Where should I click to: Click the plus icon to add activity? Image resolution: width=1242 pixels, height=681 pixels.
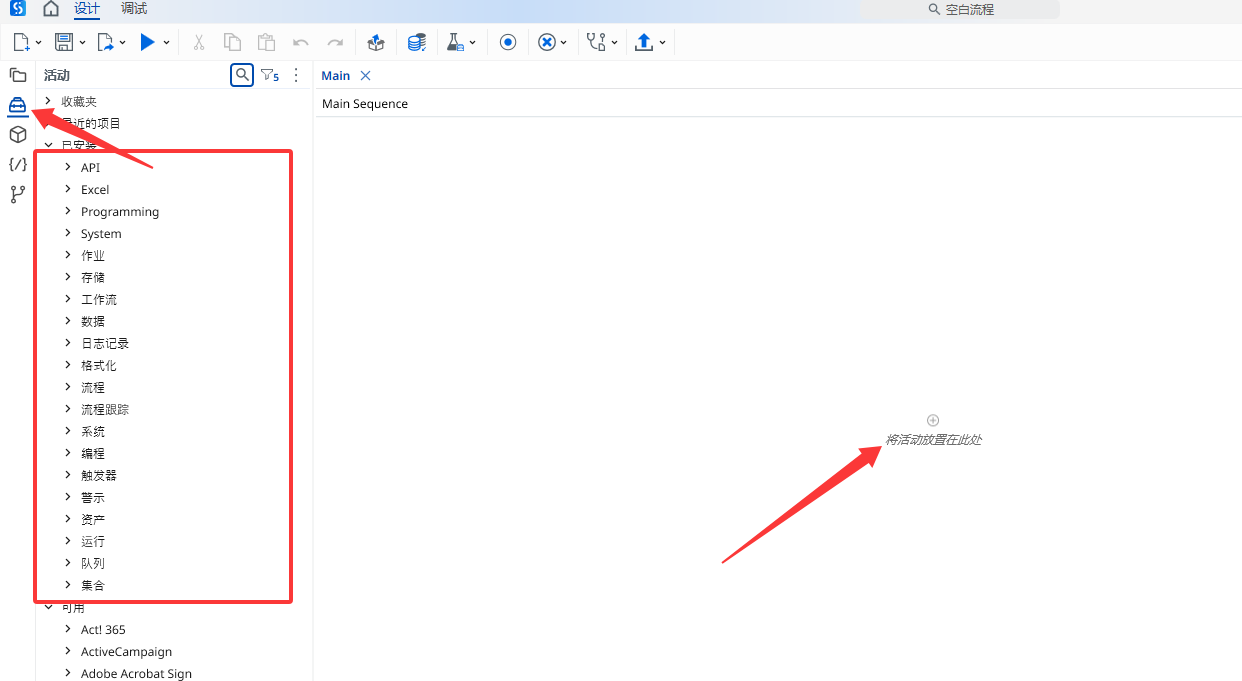tap(933, 420)
